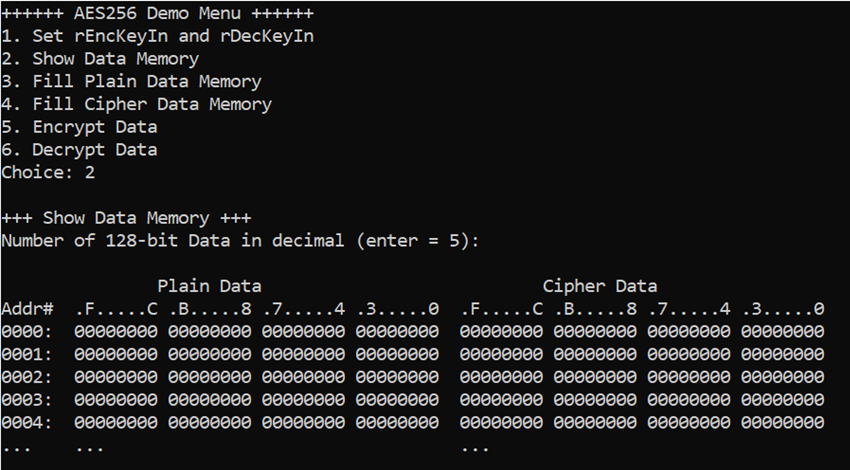Click address 0000: row label
Screen dimensions: 850x470
28,331
